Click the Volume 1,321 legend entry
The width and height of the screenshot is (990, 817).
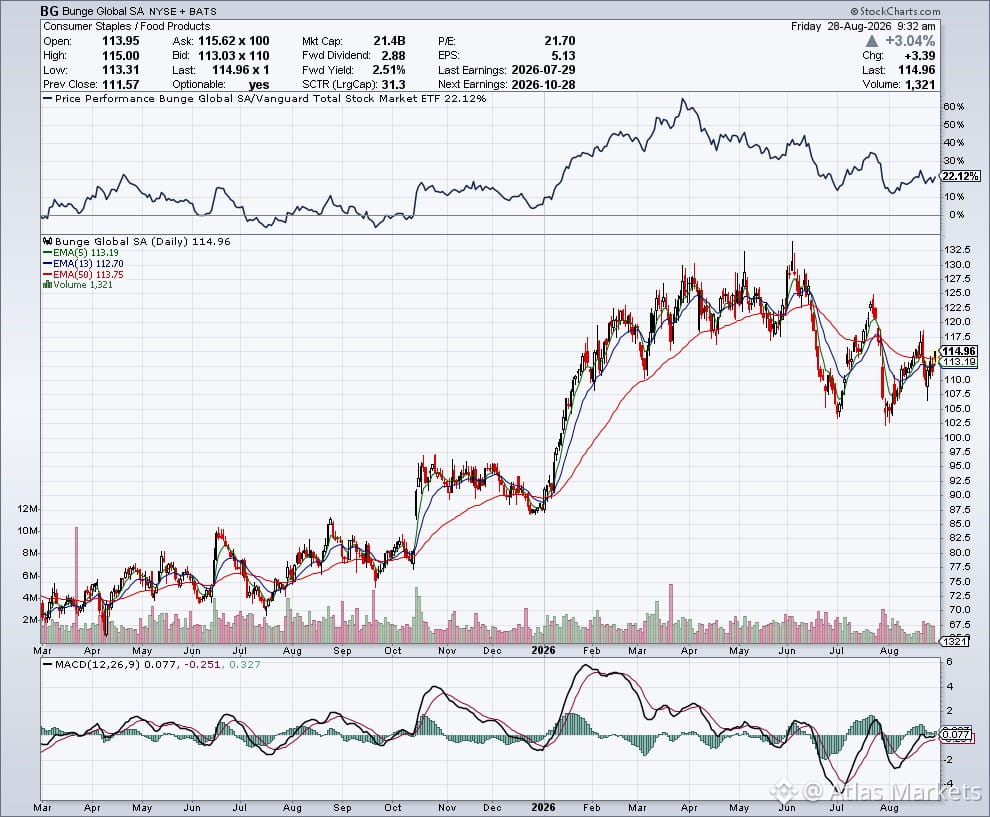[78, 285]
